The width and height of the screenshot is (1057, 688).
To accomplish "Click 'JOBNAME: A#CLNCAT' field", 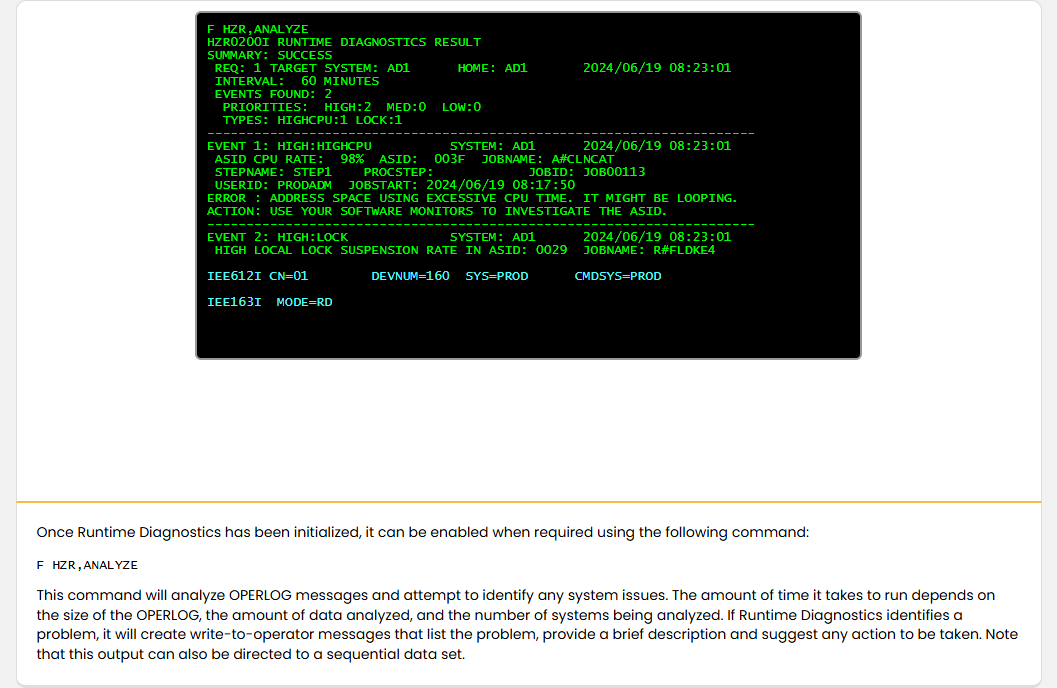I will (548, 159).
